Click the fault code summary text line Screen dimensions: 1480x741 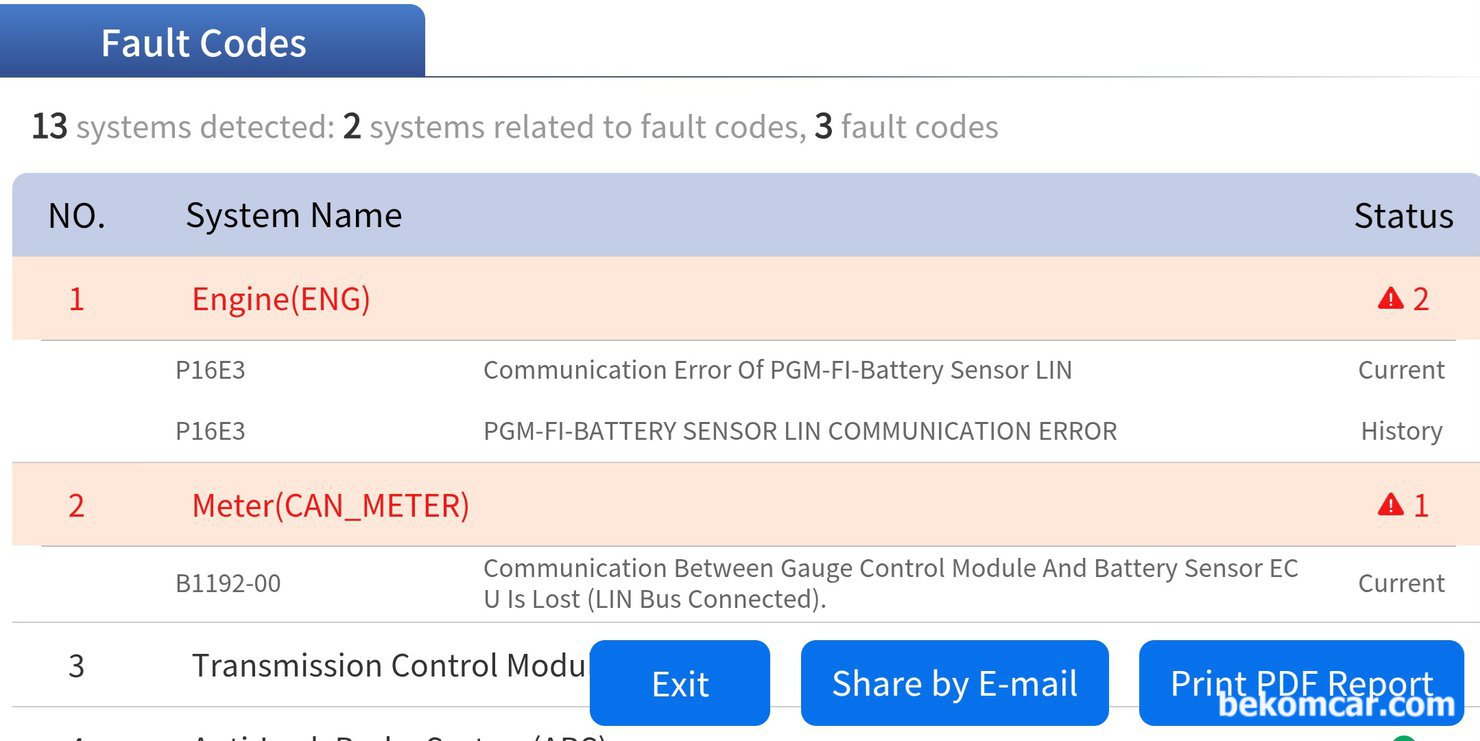[x=515, y=127]
